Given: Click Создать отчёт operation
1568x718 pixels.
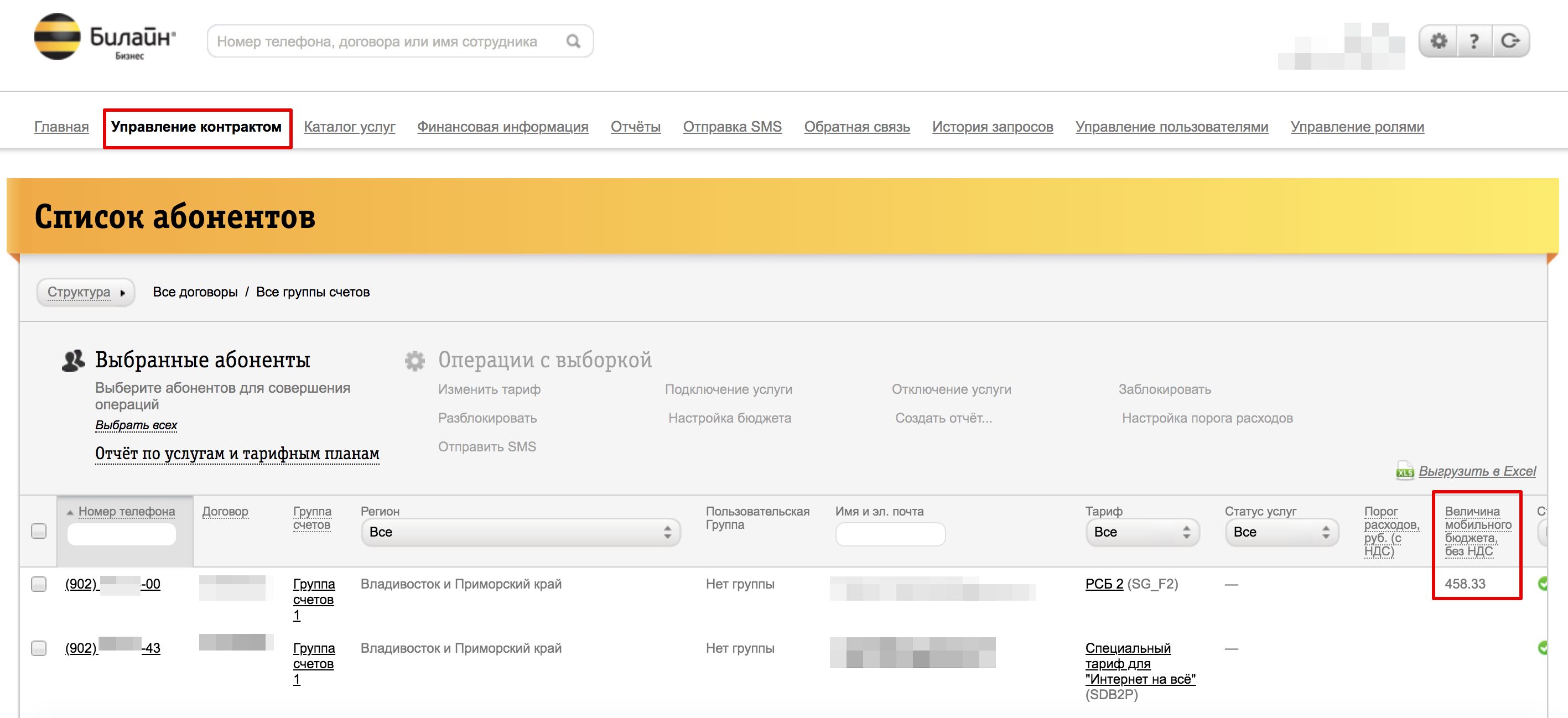Looking at the screenshot, I should click(x=943, y=418).
